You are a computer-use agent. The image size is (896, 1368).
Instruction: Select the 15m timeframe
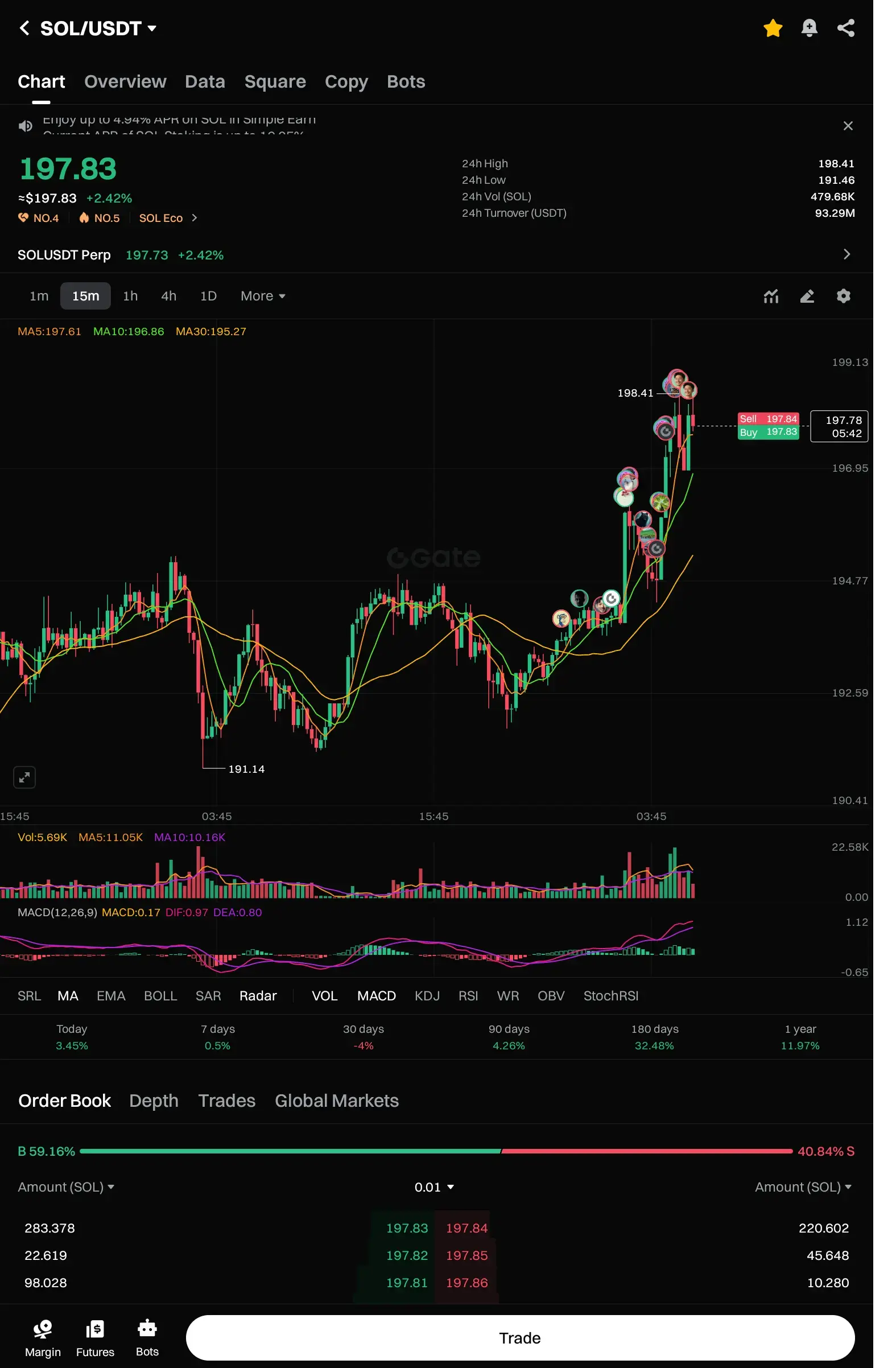86,296
